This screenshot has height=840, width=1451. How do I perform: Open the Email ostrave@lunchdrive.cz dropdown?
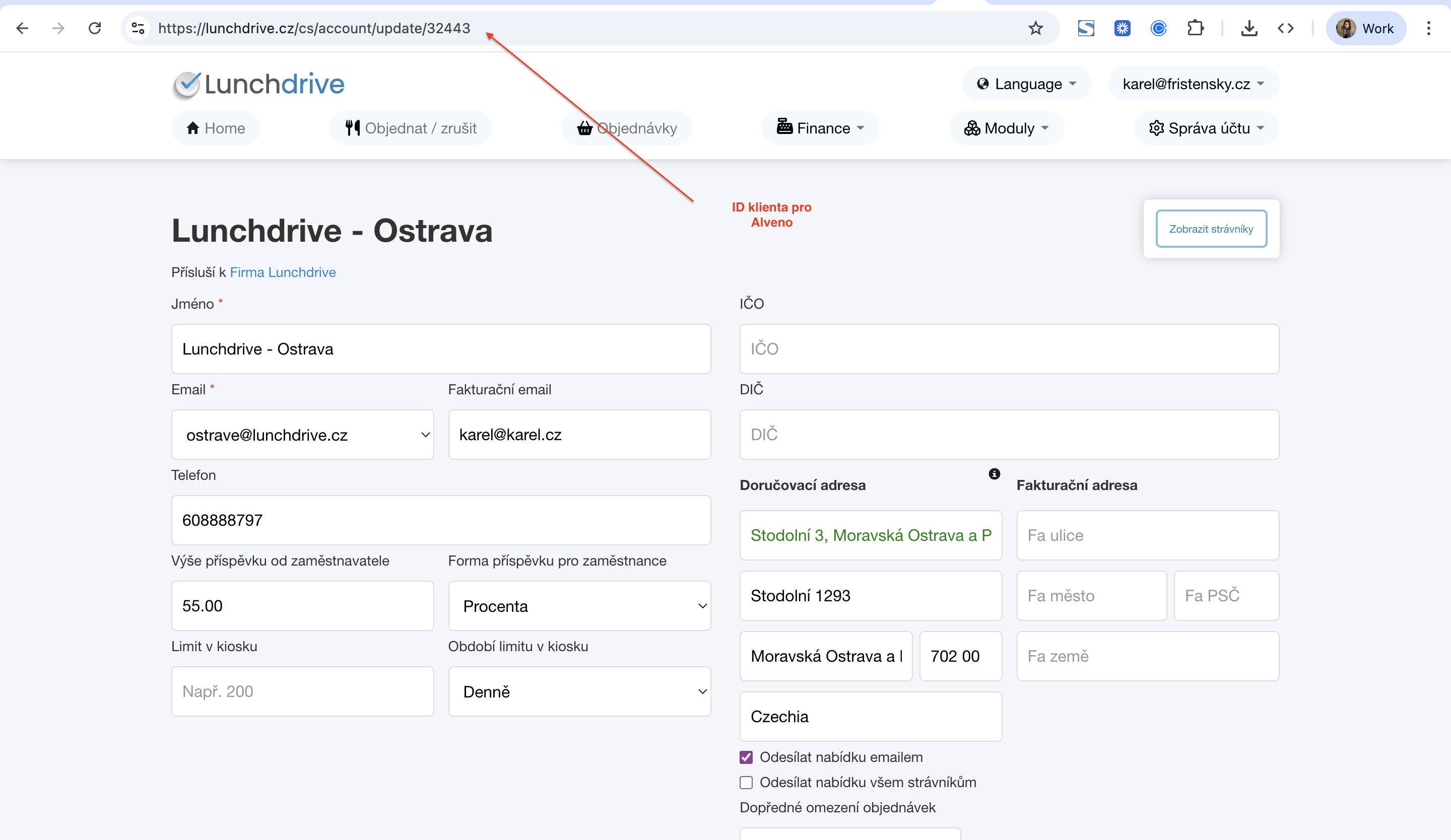[302, 435]
